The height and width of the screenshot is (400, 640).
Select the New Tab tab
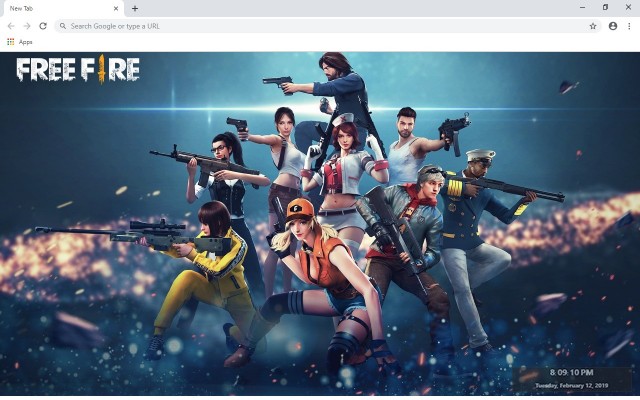62,9
